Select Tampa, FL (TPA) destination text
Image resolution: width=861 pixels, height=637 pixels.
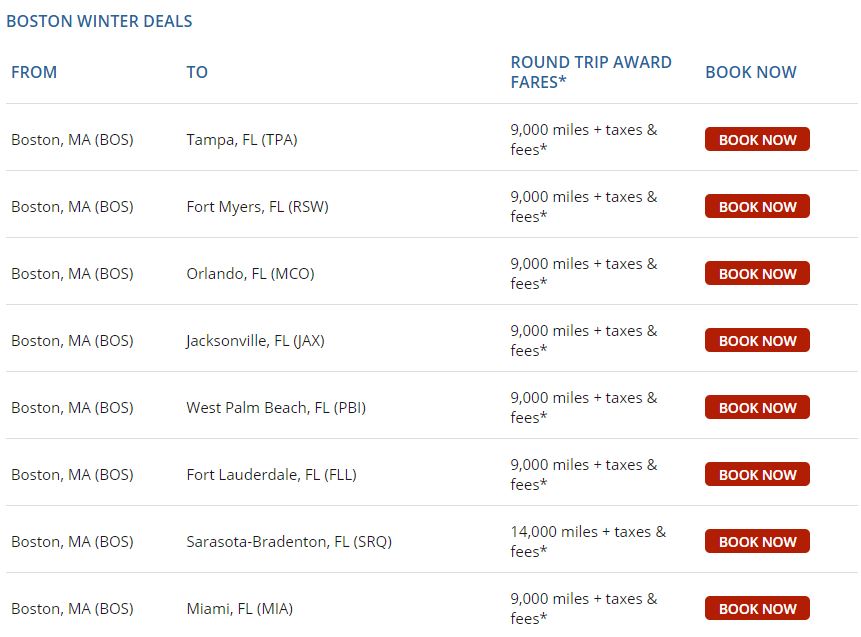241,140
